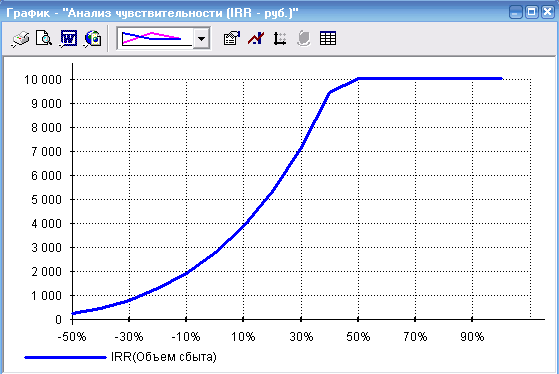
Task: Click x-axis label 90%
Action: (472, 337)
